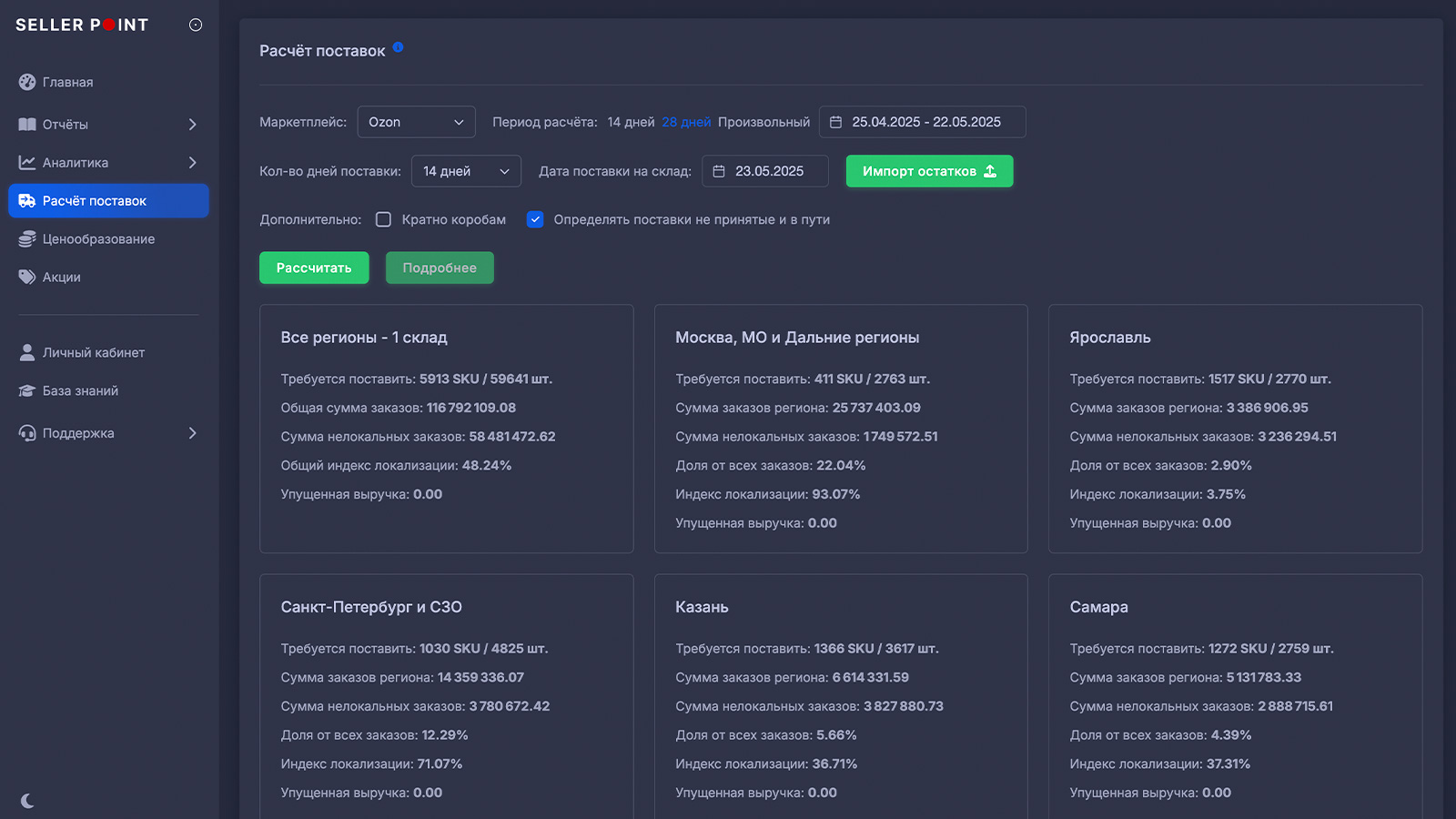Screen dimensions: 1456x819
Task: Click Moscow orders sum 25 737 403.09
Action: pyautogui.click(x=876, y=408)
